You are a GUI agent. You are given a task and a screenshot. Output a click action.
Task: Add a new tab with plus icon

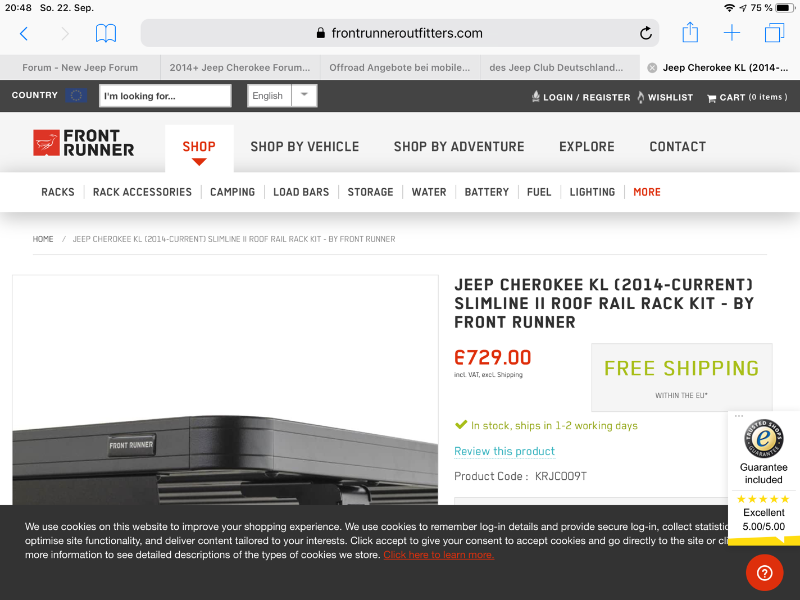tap(732, 33)
